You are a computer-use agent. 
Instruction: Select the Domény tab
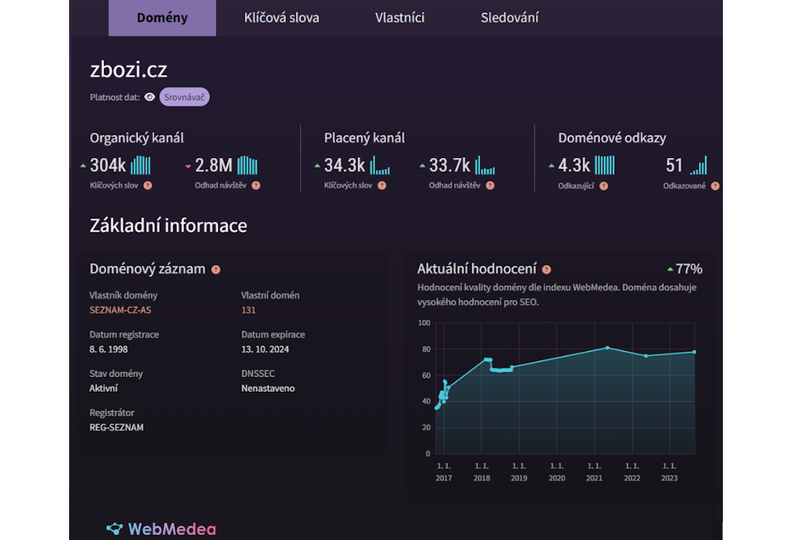point(162,18)
